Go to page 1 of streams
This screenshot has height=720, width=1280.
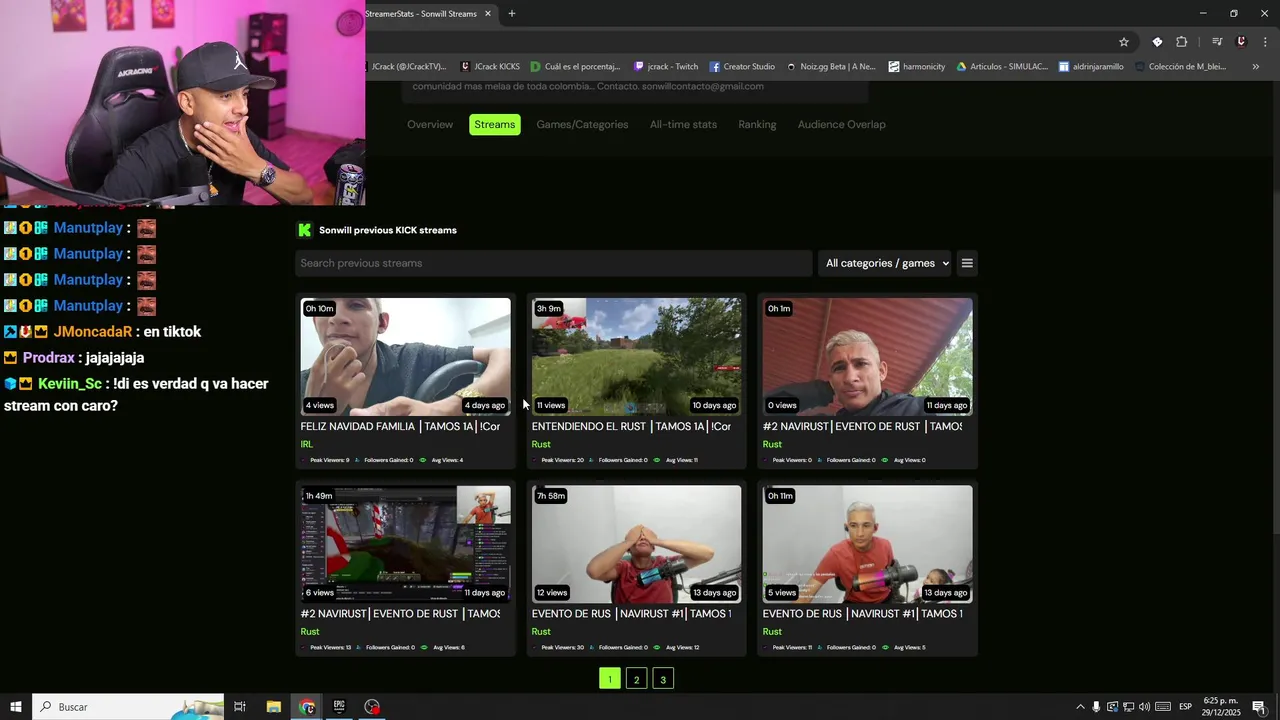pos(610,679)
